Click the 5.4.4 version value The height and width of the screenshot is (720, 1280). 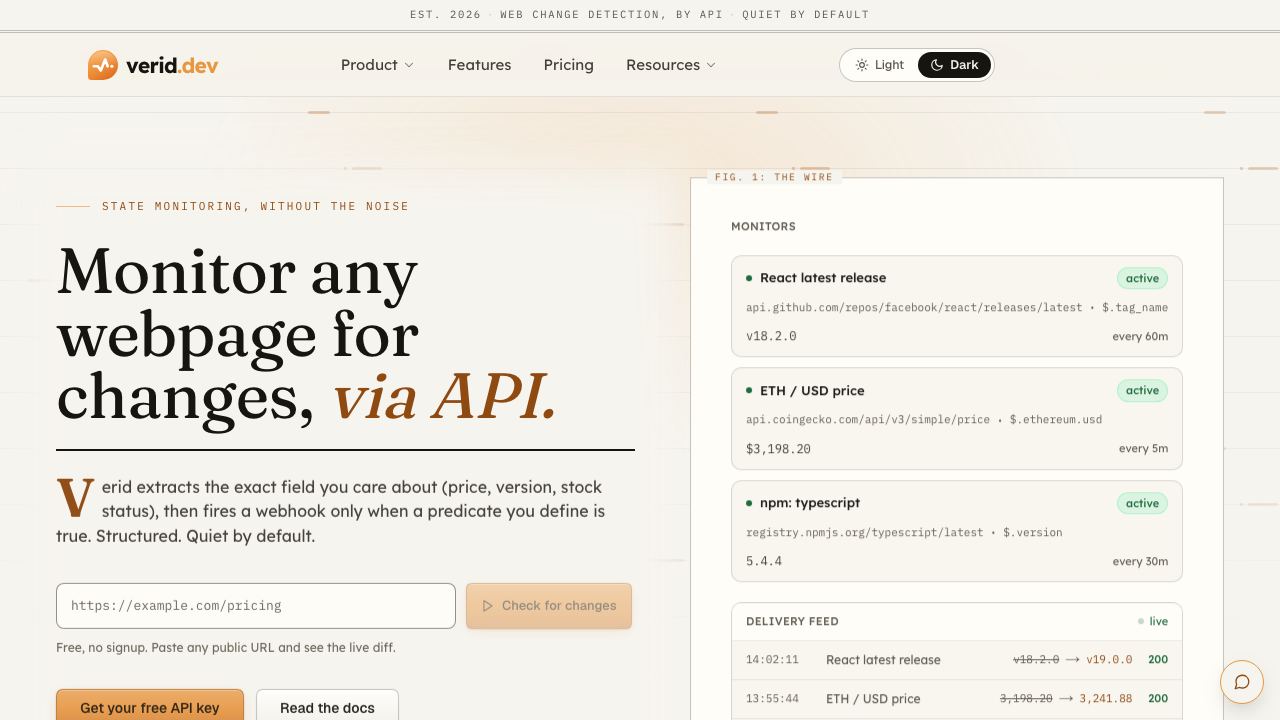tap(764, 561)
